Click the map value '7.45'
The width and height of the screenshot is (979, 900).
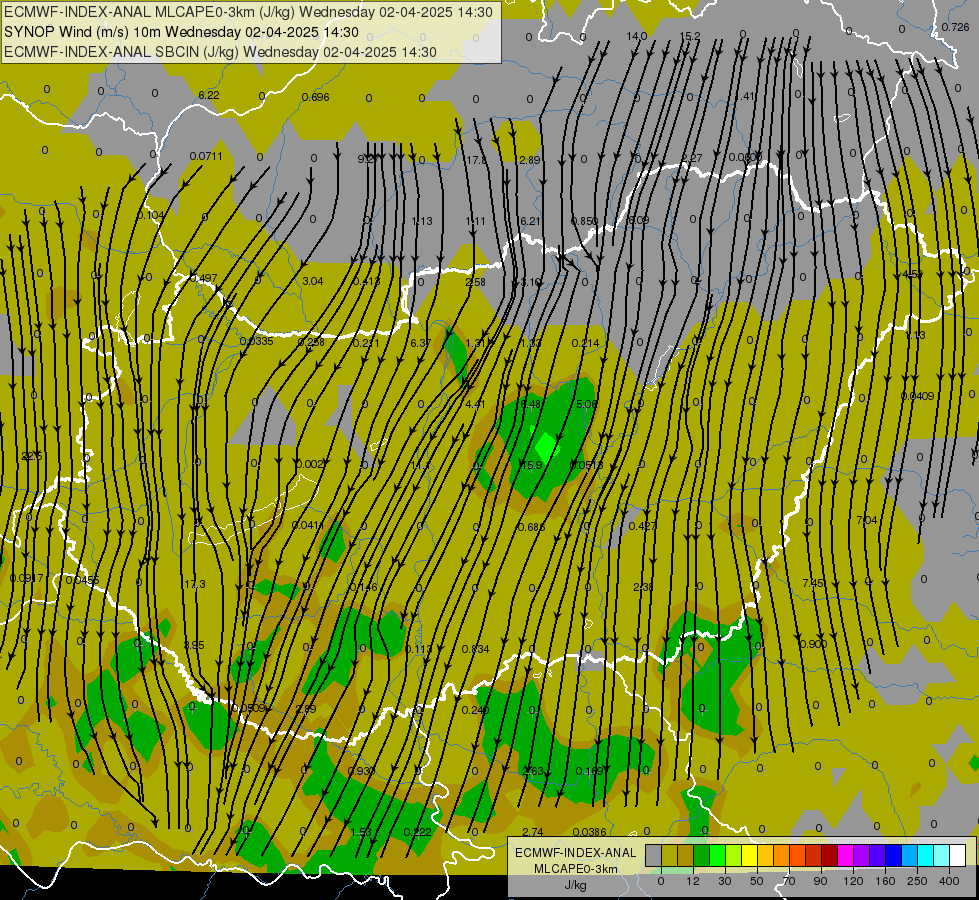813,583
